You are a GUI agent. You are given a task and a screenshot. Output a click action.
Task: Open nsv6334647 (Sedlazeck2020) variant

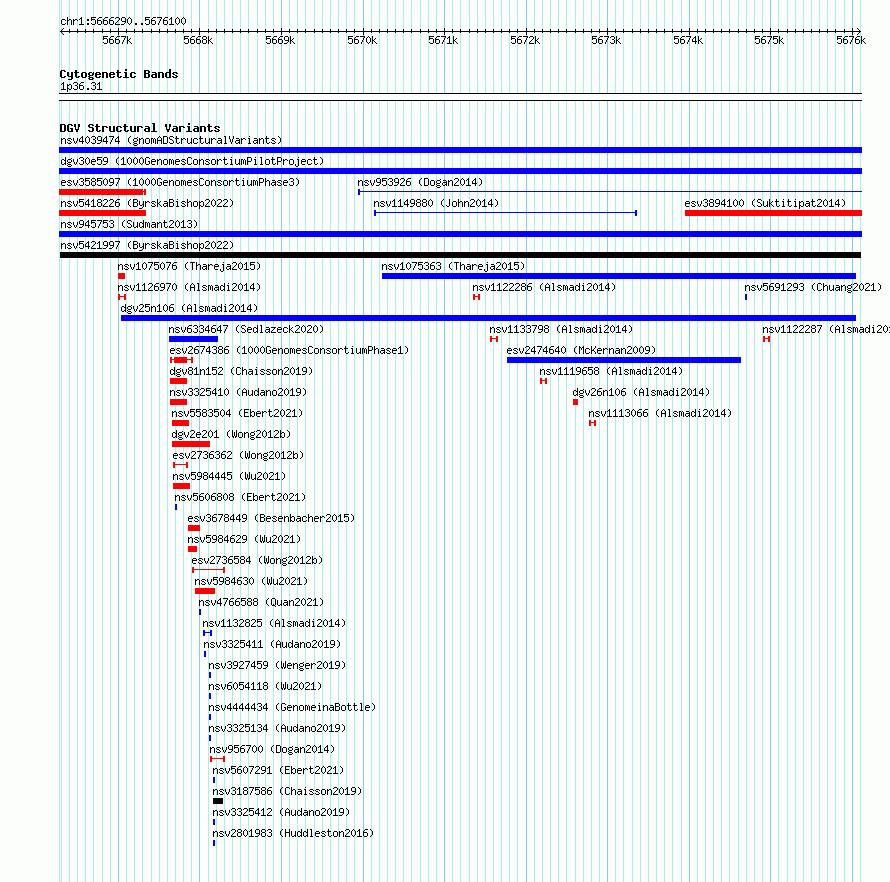pyautogui.click(x=246, y=329)
